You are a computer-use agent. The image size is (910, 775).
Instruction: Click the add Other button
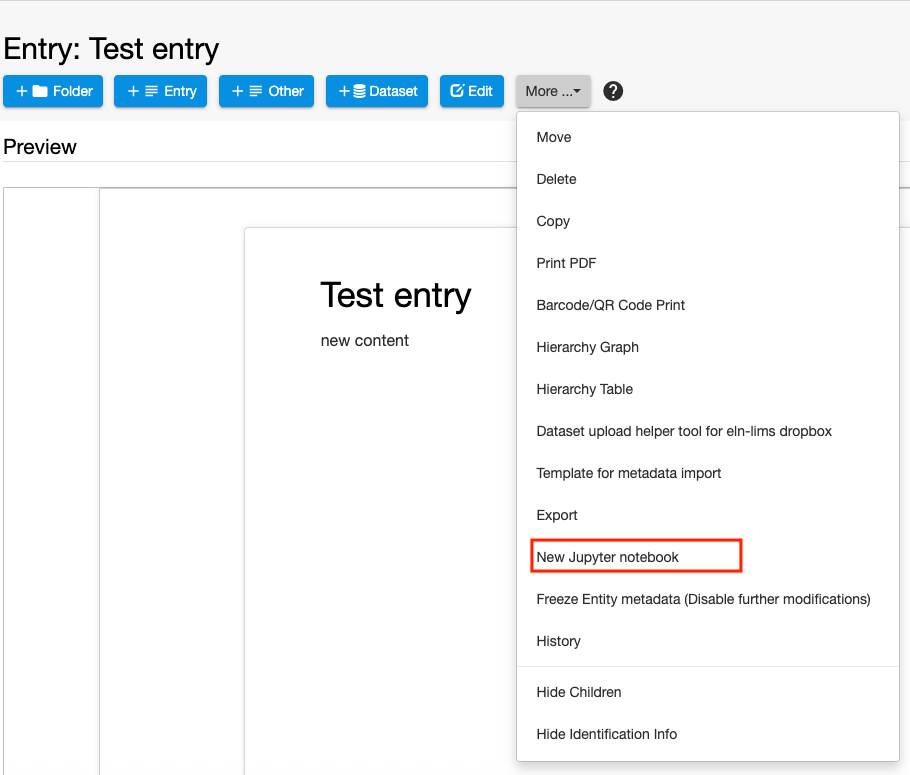tap(266, 91)
